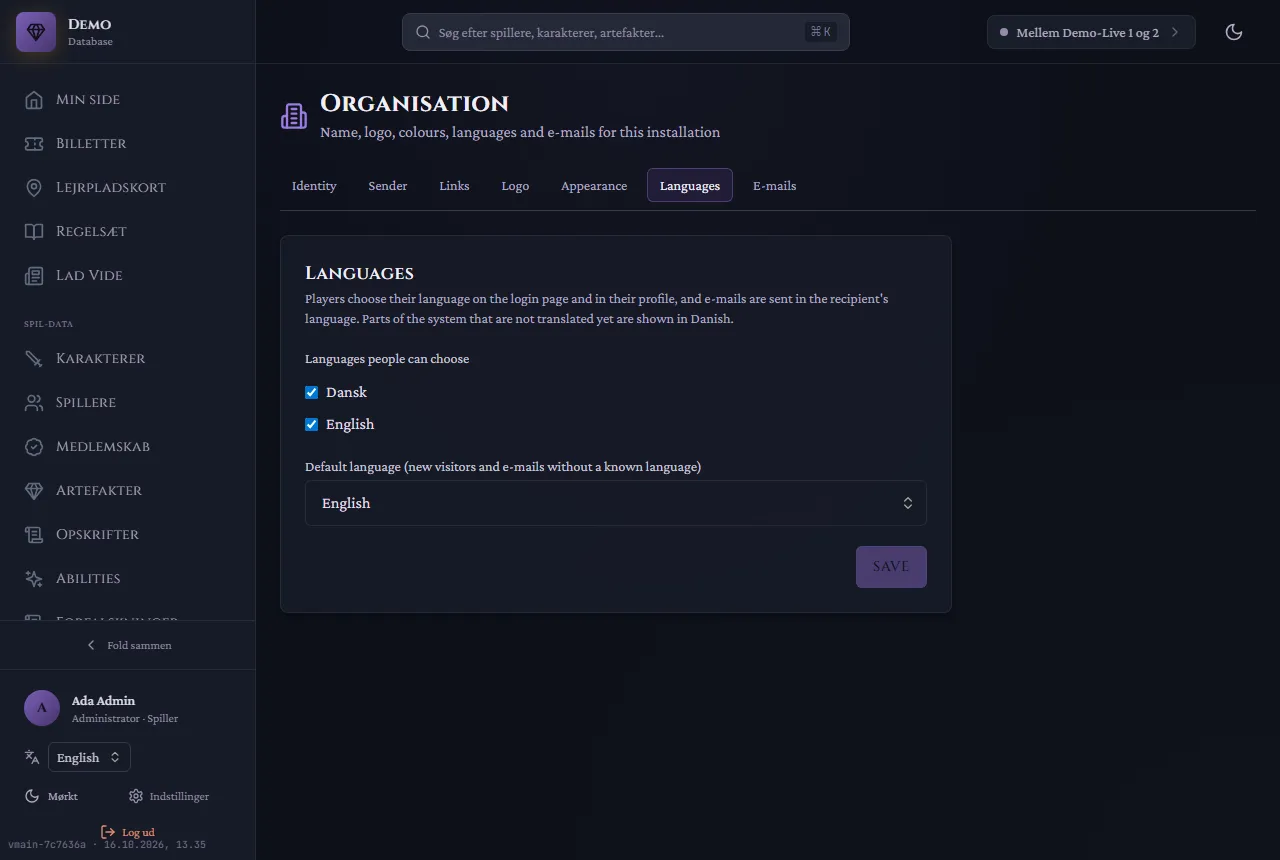Click the Opskrifter scroll icon
The height and width of the screenshot is (860, 1280).
[34, 534]
